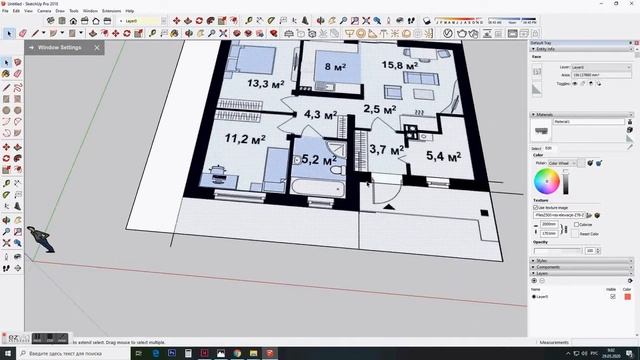Click Match Color of Object icon
This screenshot has width=640, height=360.
pyautogui.click(x=590, y=163)
